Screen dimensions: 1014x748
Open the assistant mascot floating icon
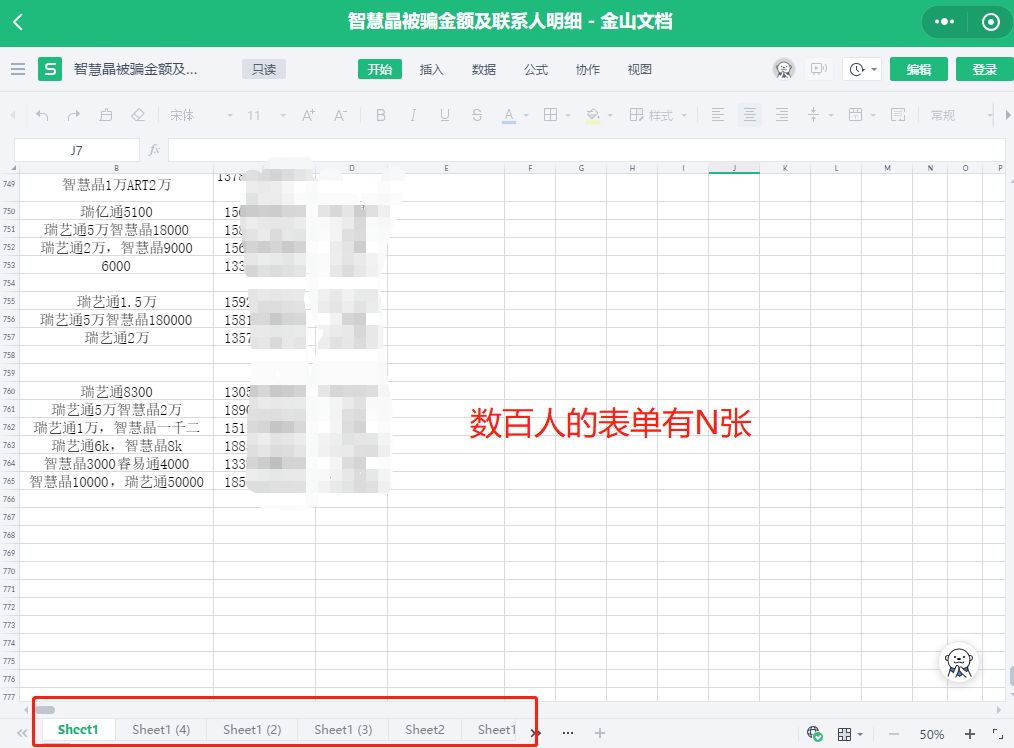coord(958,663)
